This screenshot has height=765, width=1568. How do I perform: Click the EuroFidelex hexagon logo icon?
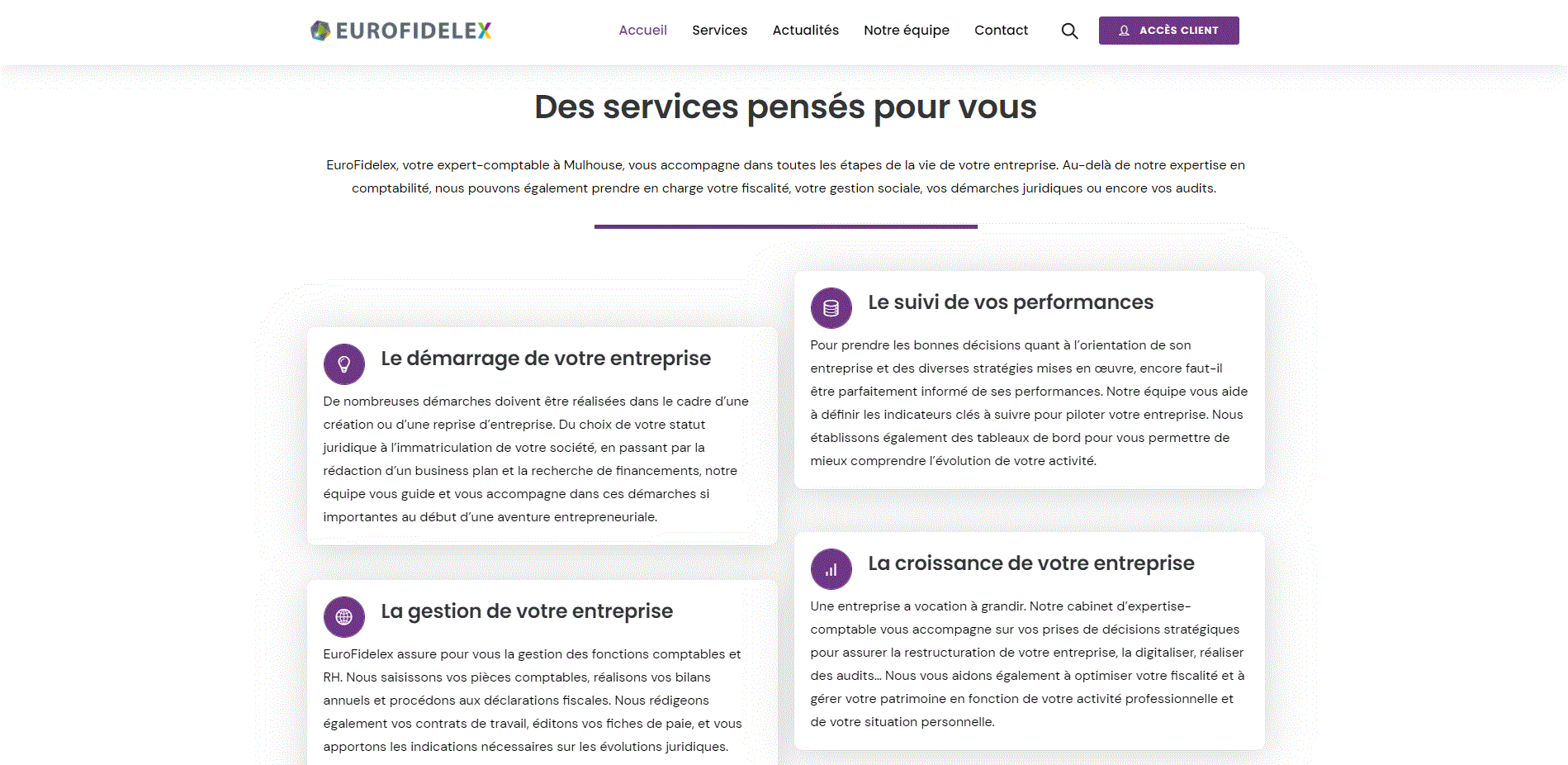click(x=320, y=31)
